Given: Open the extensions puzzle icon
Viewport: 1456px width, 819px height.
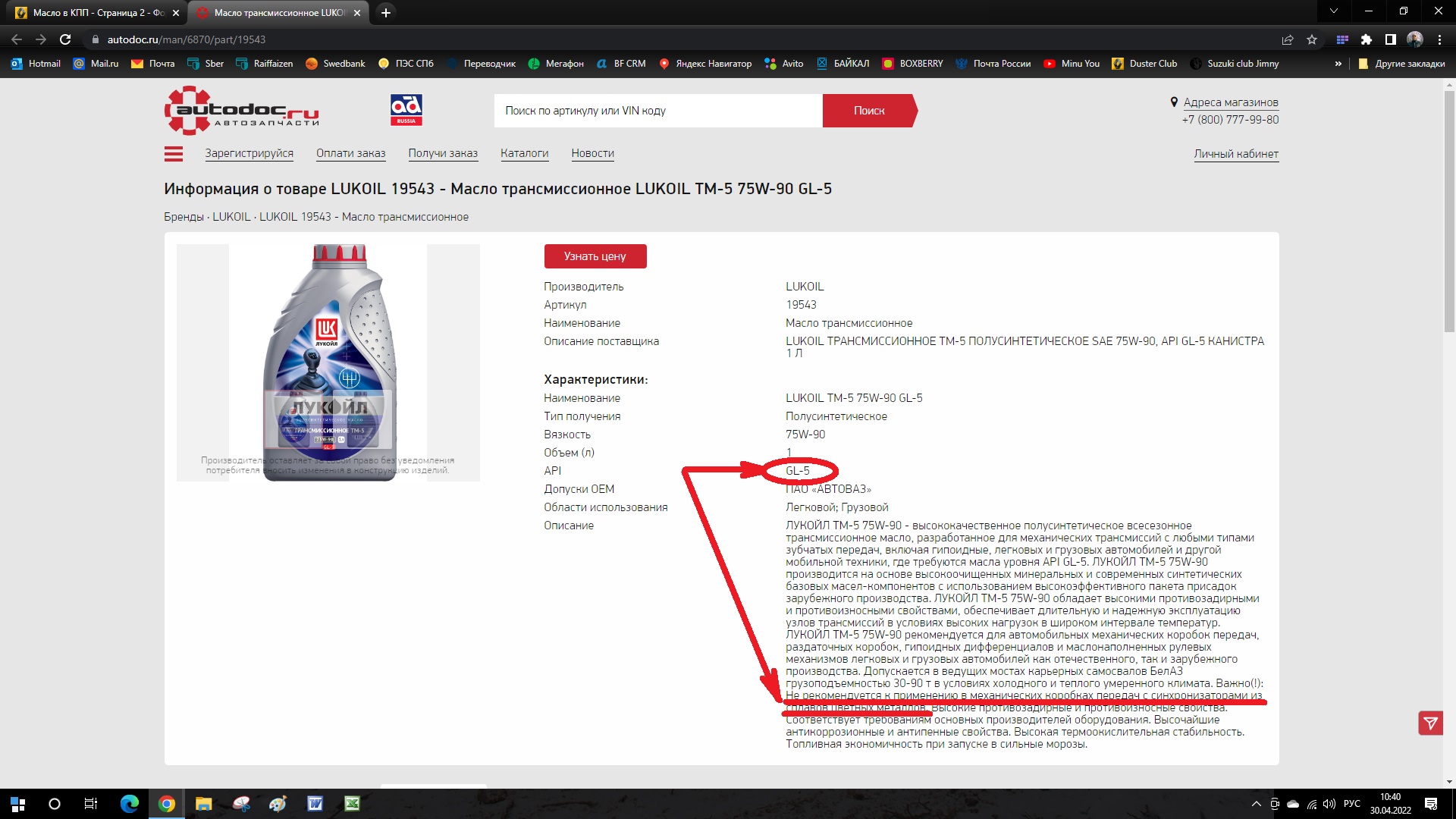Looking at the screenshot, I should coord(1367,39).
